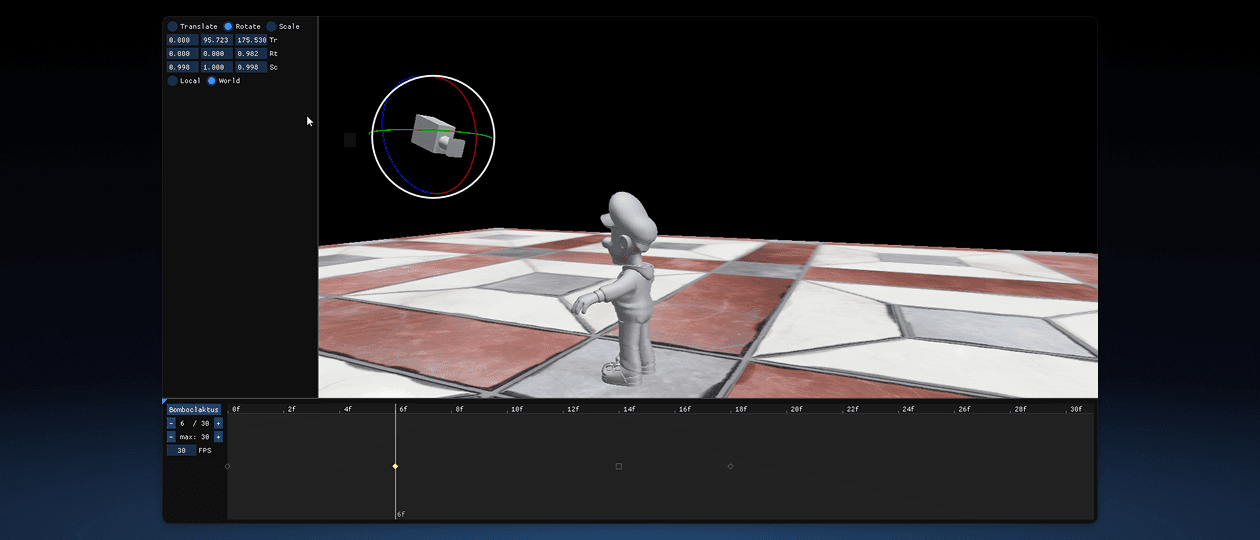The width and height of the screenshot is (1260, 540).
Task: Edit translation Y value 95.723
Action: pos(217,40)
